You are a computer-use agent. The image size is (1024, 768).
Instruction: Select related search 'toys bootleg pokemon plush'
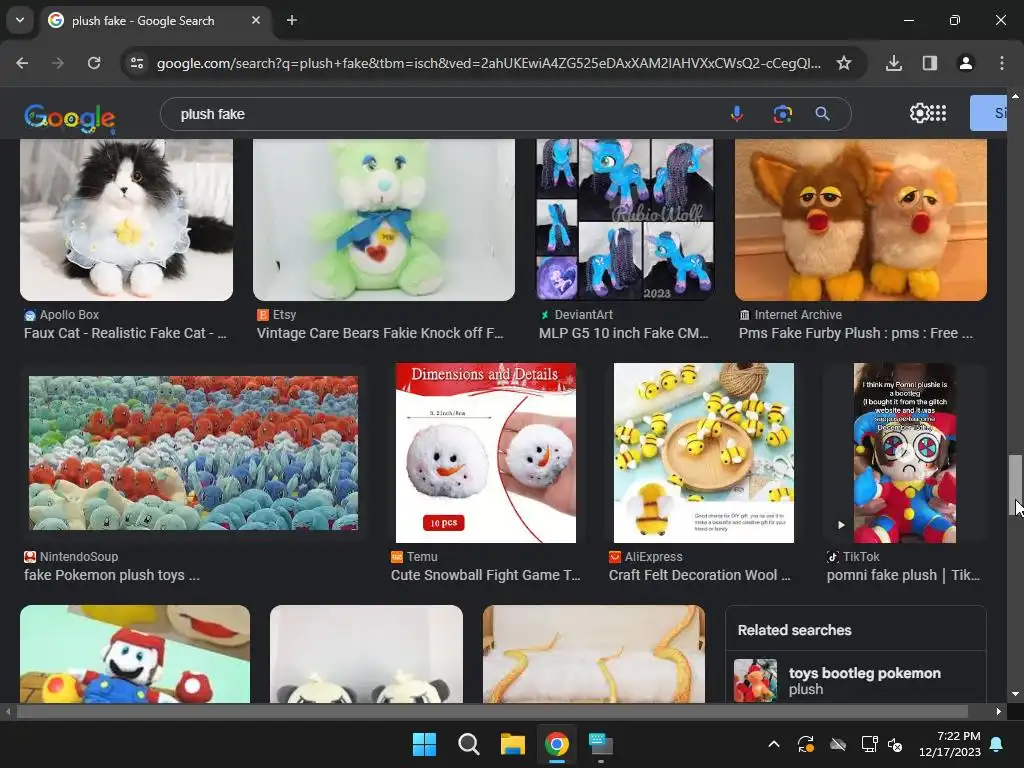[856, 680]
